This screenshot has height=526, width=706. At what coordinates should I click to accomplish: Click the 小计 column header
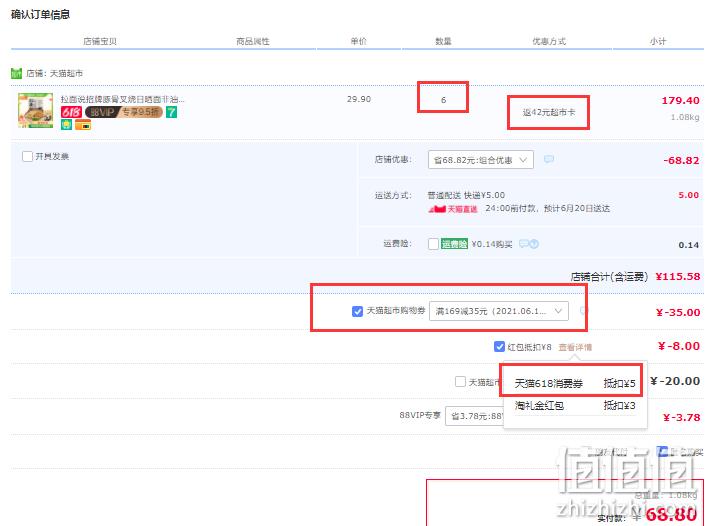(657, 41)
